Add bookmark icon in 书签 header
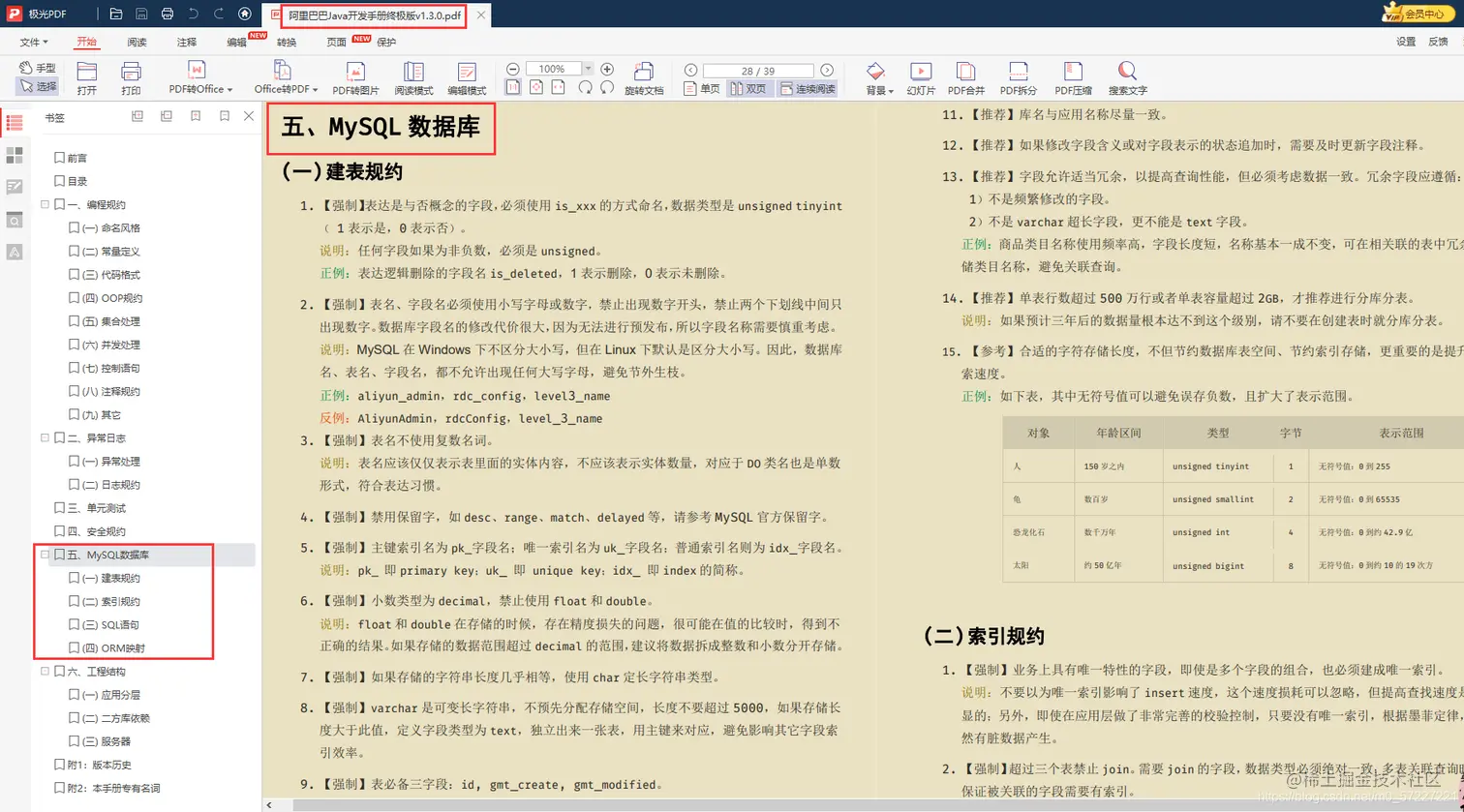This screenshot has width=1464, height=812. [196, 116]
